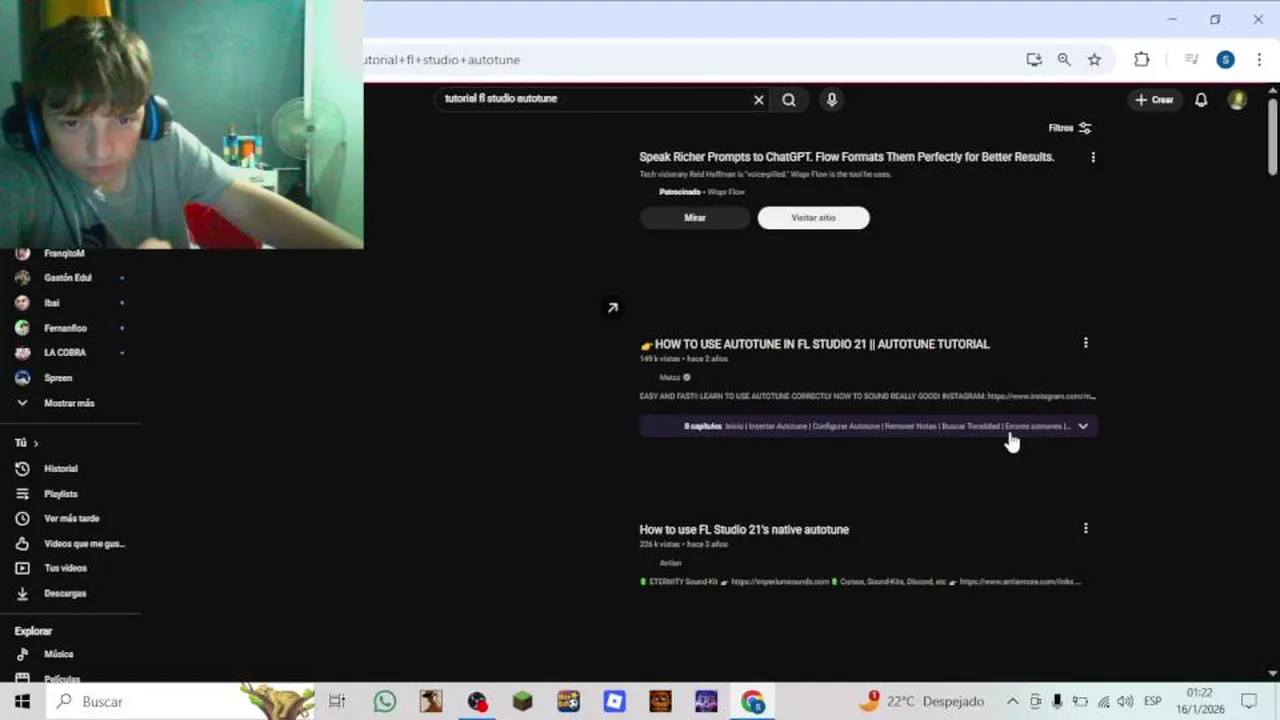Image resolution: width=1280 pixels, height=720 pixels.
Task: Switch to Chrome in the taskbar
Action: [752, 702]
